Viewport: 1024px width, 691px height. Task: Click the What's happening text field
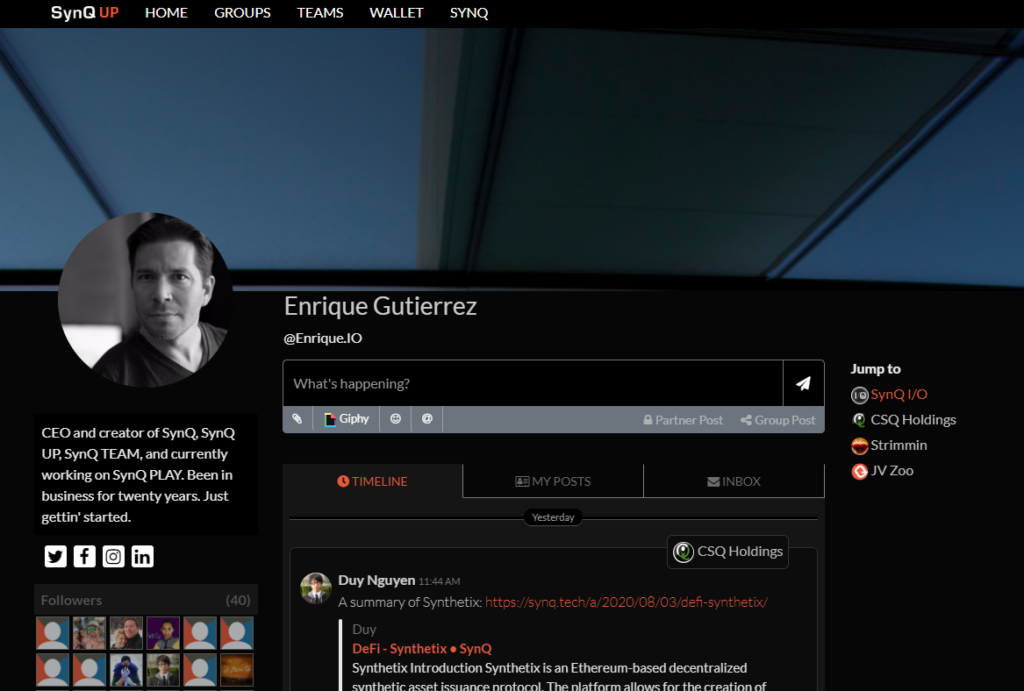532,384
